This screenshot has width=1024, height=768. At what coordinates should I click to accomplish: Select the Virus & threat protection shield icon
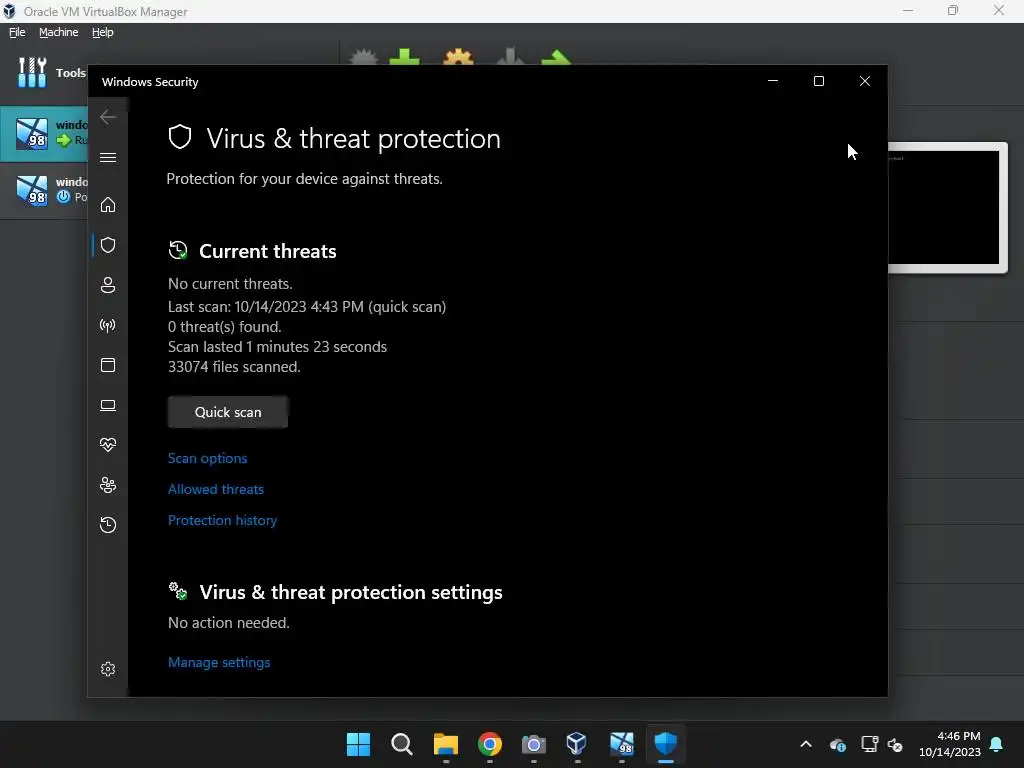[x=108, y=245]
